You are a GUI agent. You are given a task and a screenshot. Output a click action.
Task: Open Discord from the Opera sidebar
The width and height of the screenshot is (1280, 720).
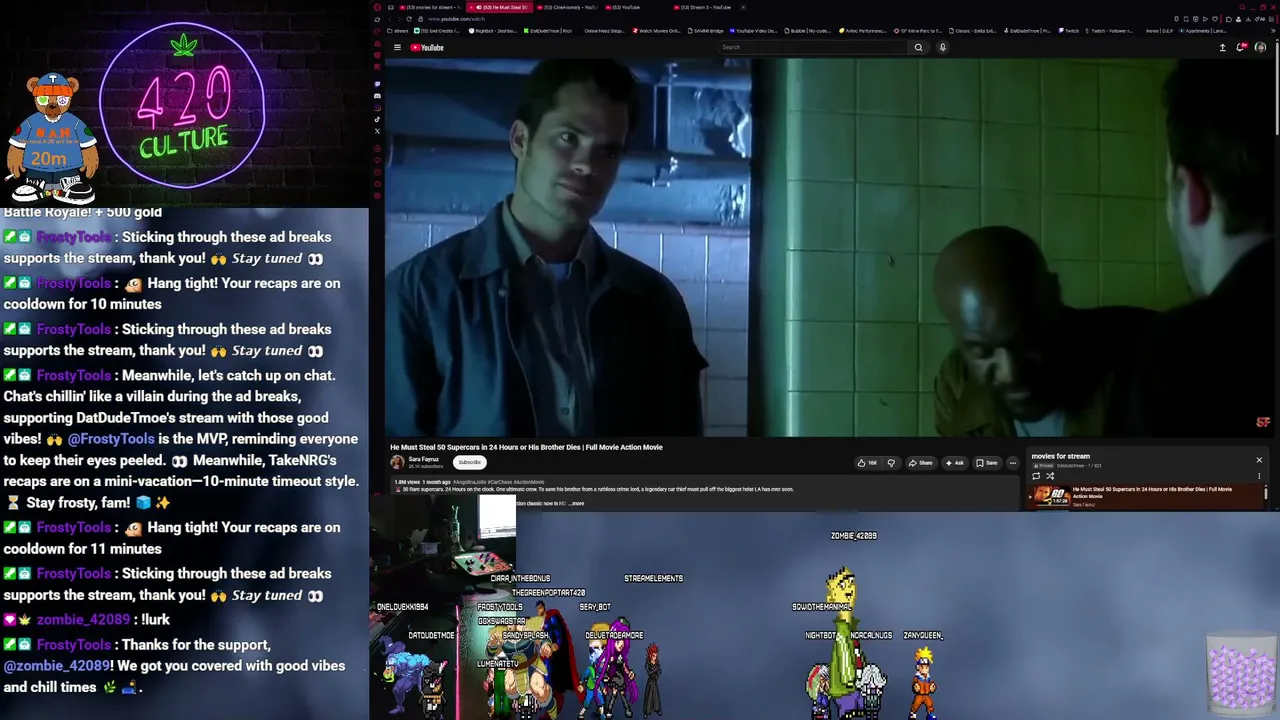[377, 96]
